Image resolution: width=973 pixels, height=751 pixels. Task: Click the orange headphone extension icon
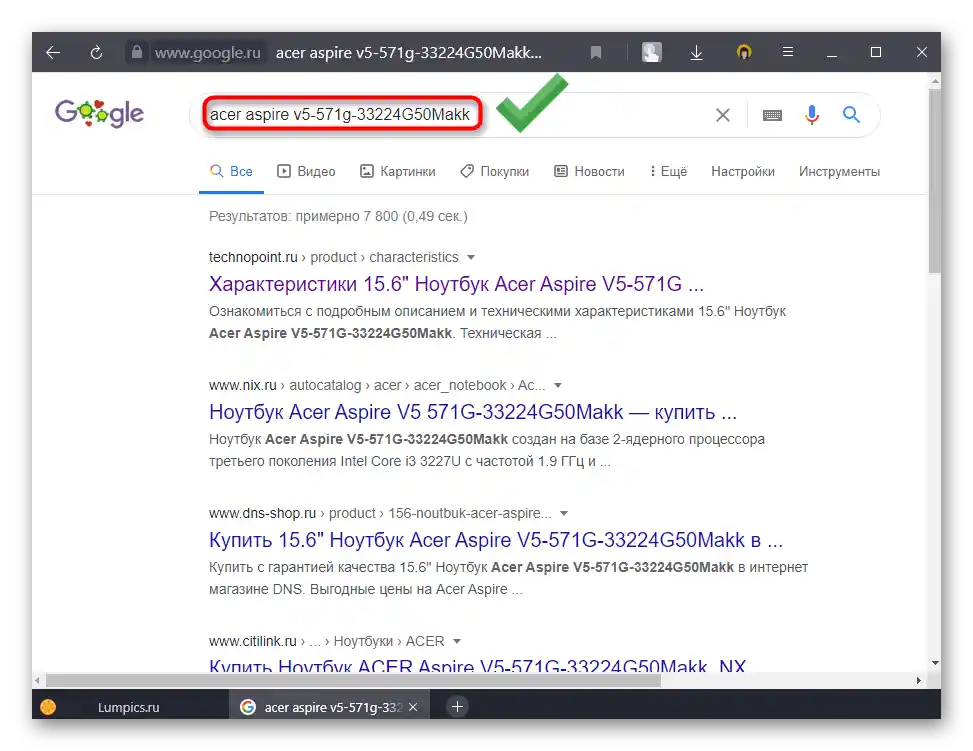click(744, 52)
